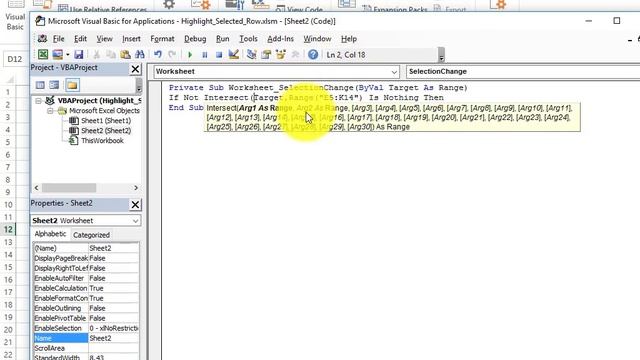Screen dimensions: 640x360
Task: Open the Help menu
Action: pos(349,39)
